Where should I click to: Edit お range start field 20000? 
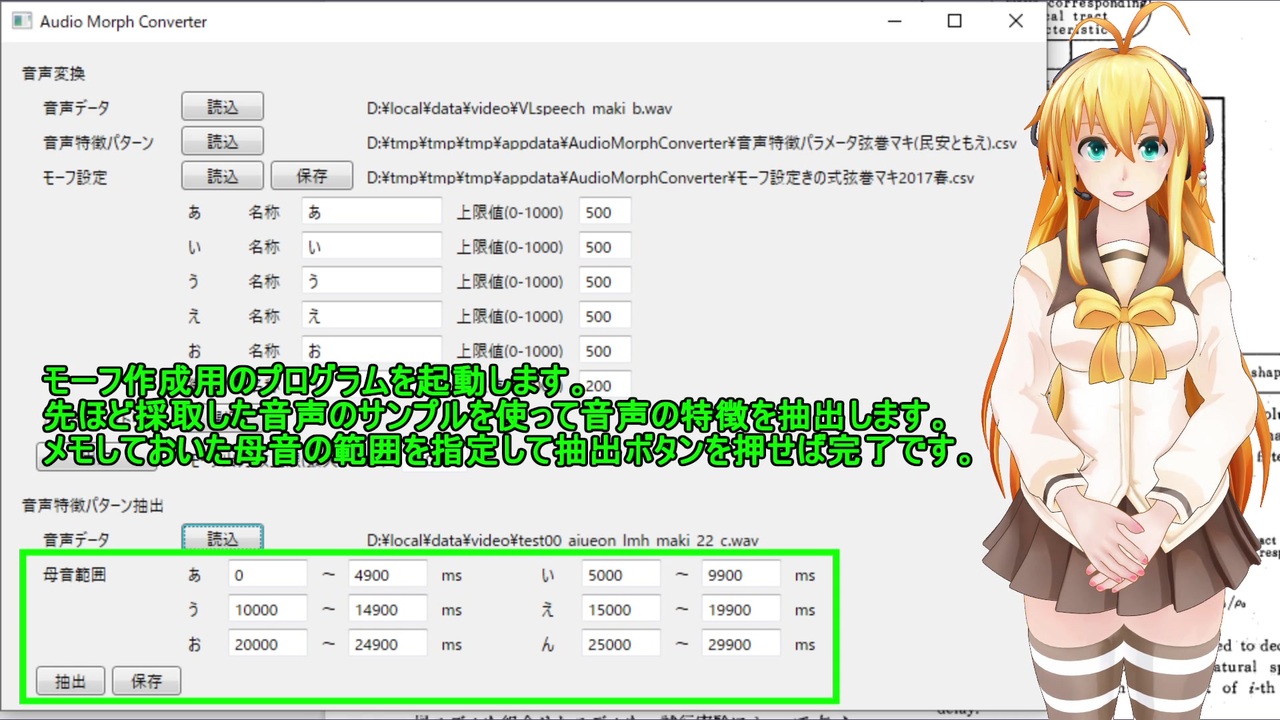coord(268,645)
